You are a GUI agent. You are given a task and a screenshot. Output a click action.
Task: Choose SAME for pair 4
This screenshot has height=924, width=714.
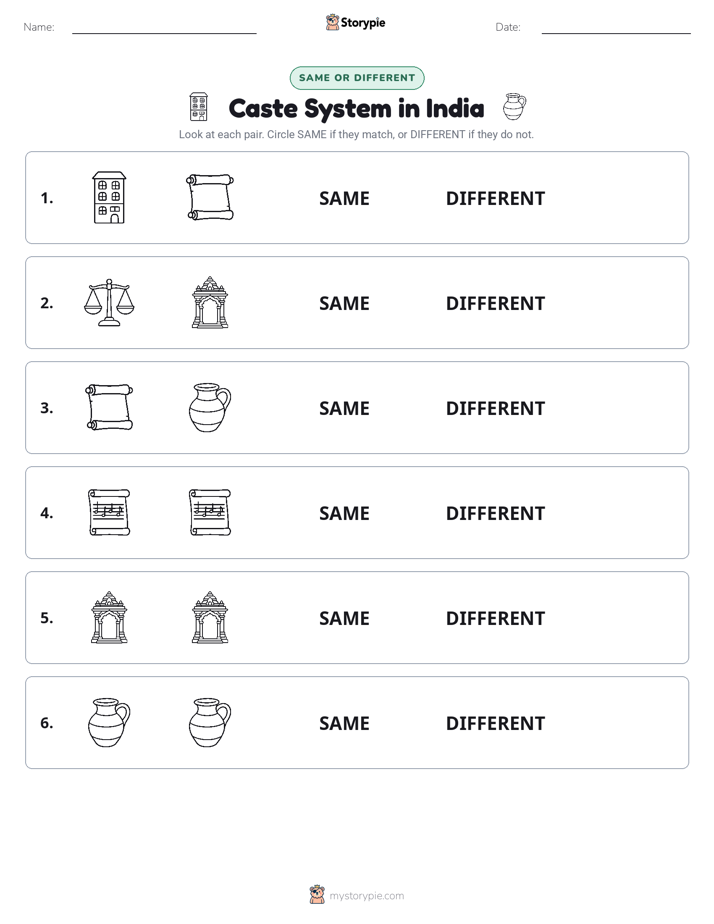pos(344,513)
